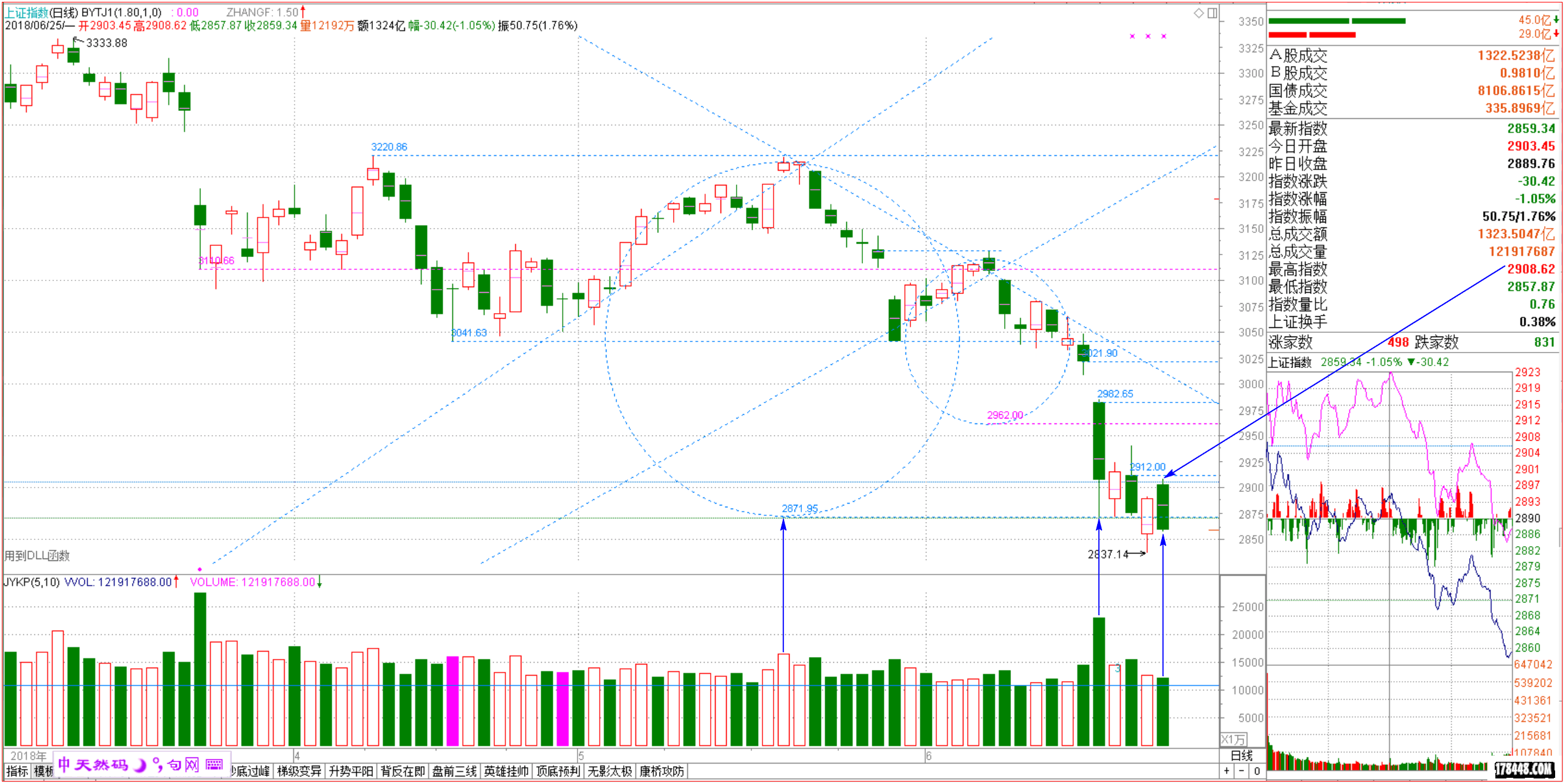This screenshot has height=784, width=1565.
Task: Click the 基金成交 row in info panel
Action: click(x=1412, y=108)
